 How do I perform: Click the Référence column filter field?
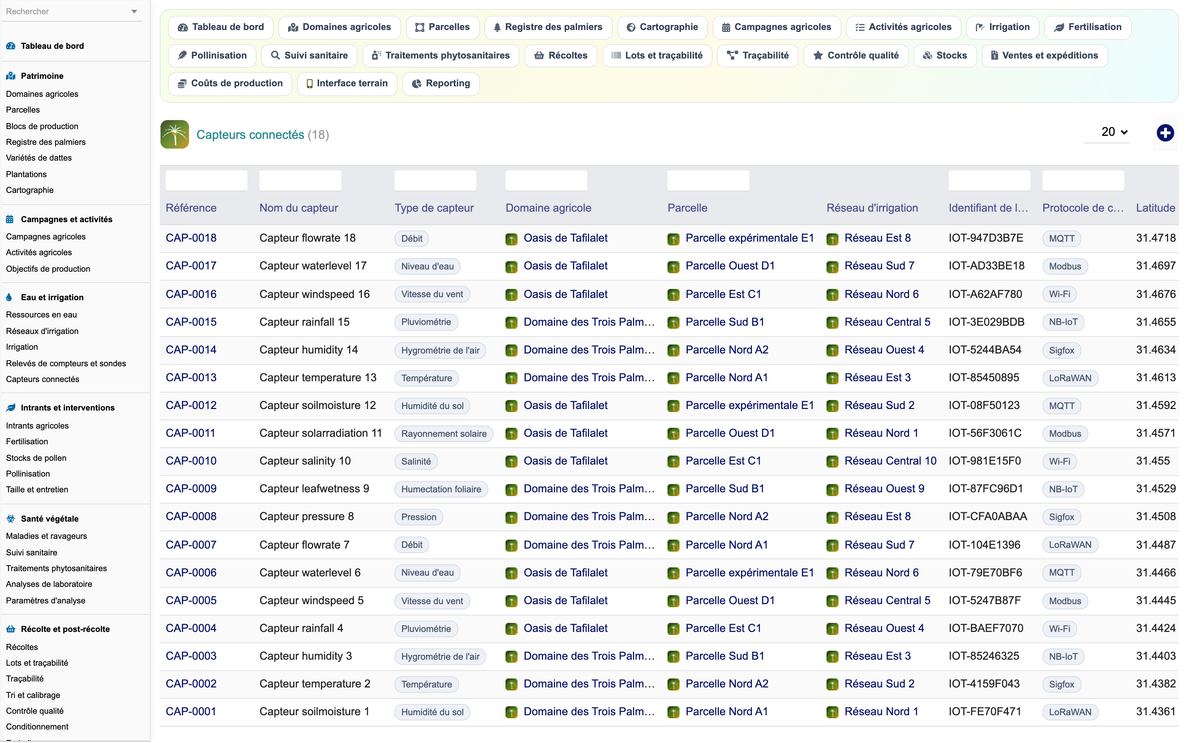coord(206,181)
